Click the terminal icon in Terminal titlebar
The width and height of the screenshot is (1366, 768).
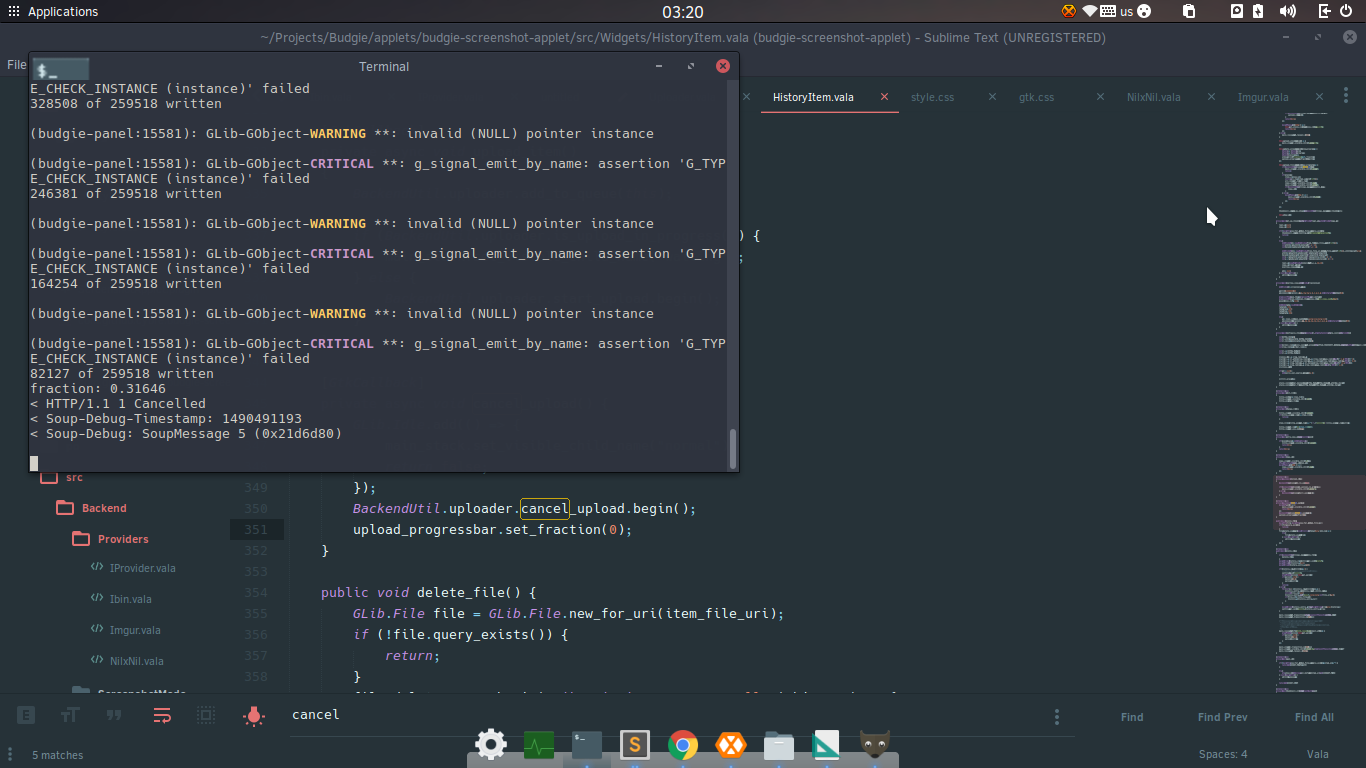point(60,67)
